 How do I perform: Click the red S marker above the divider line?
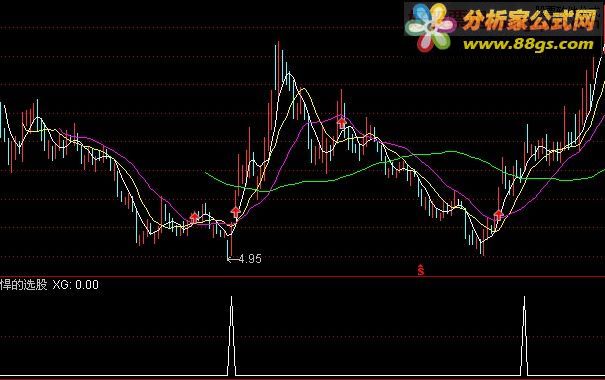click(x=421, y=270)
